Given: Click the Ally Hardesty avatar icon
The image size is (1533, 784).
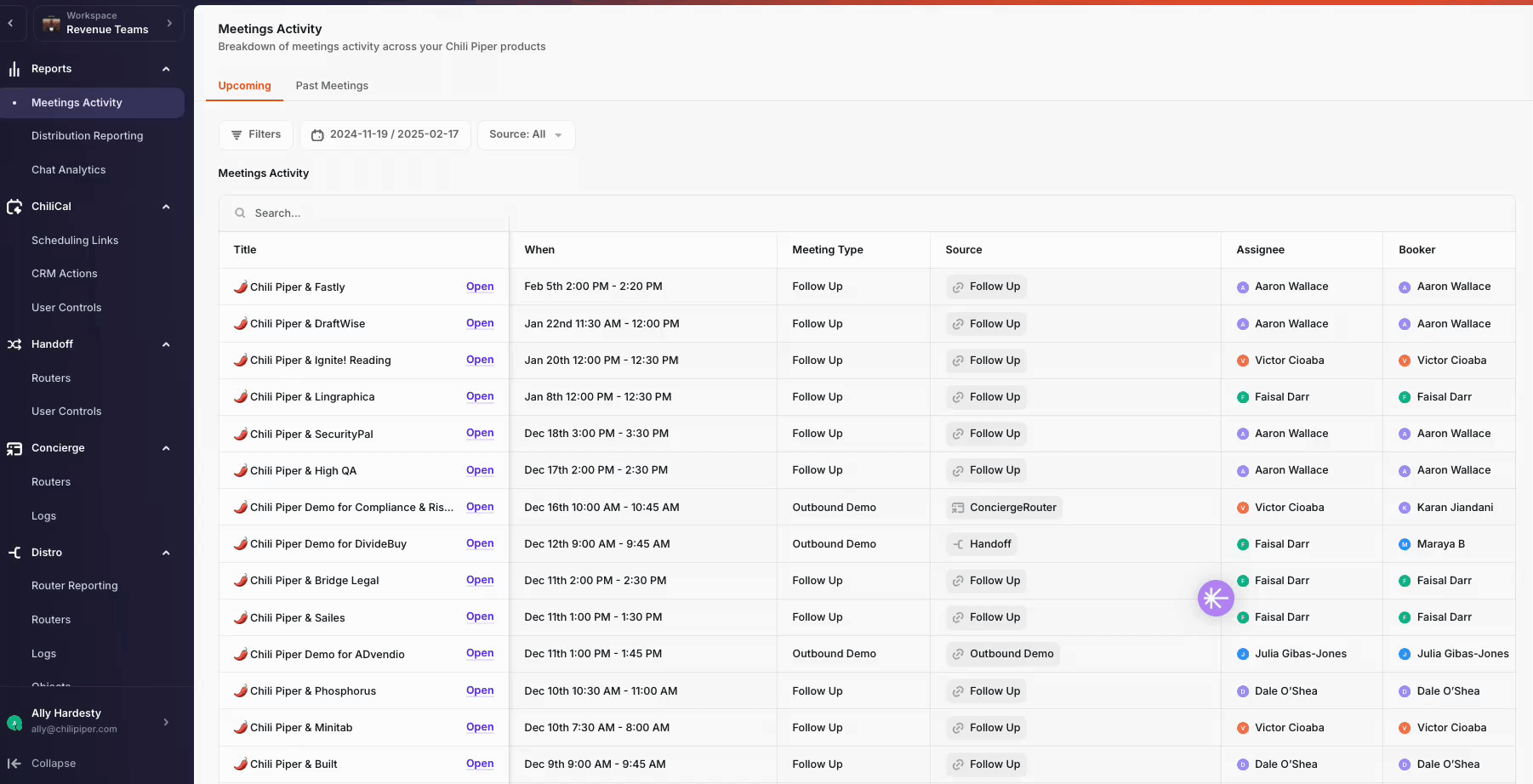Looking at the screenshot, I should (x=14, y=723).
